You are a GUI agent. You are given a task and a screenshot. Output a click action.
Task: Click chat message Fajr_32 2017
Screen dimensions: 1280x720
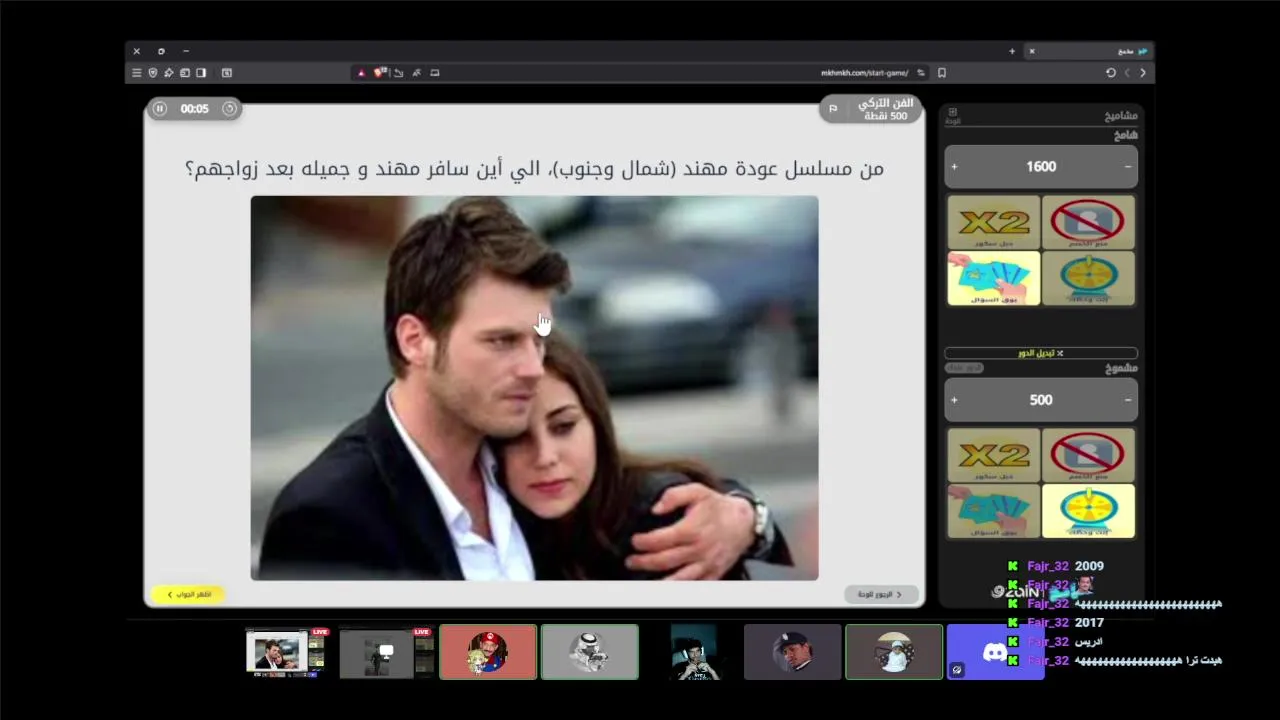1056,622
